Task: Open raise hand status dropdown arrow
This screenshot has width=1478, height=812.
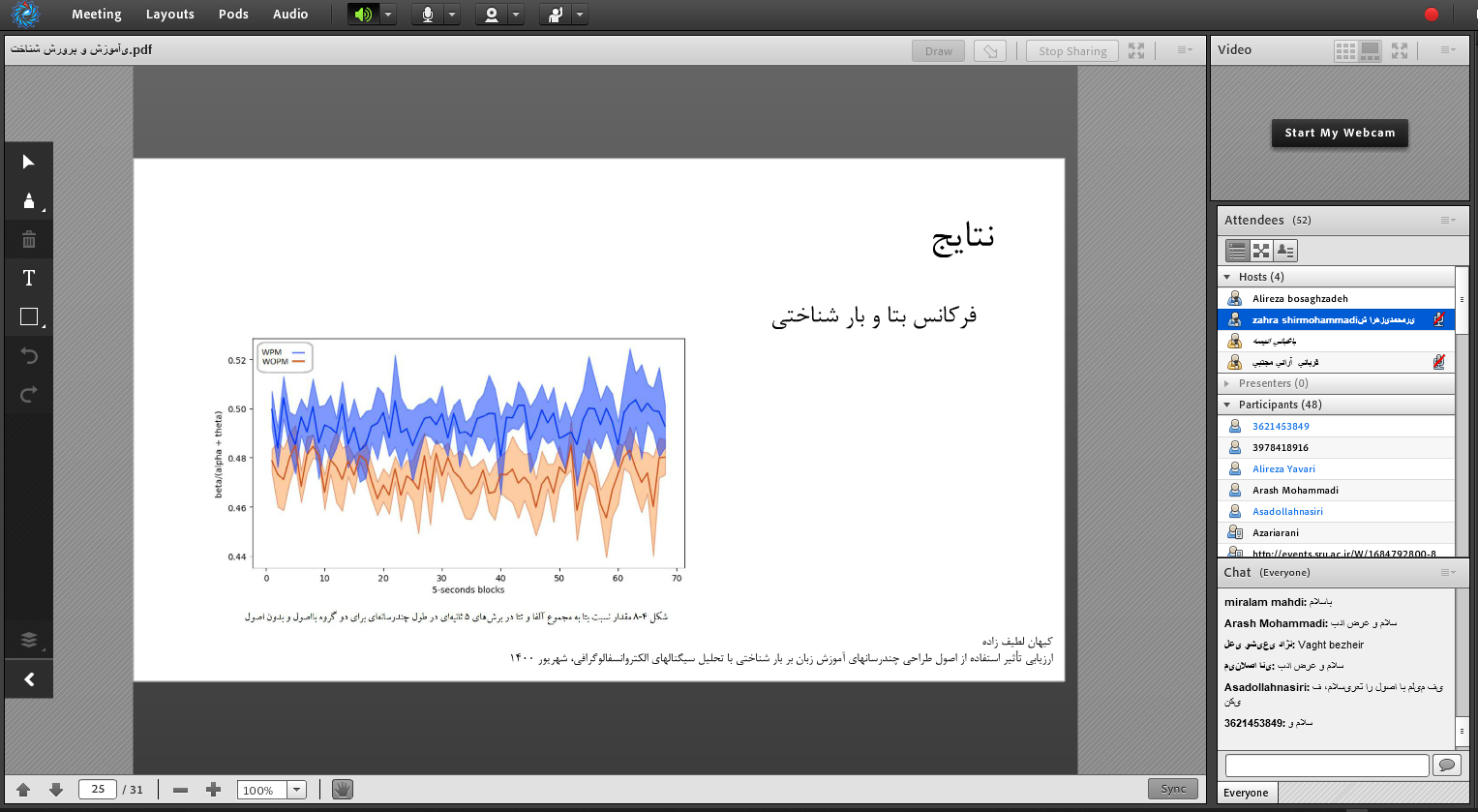Action: (580, 15)
